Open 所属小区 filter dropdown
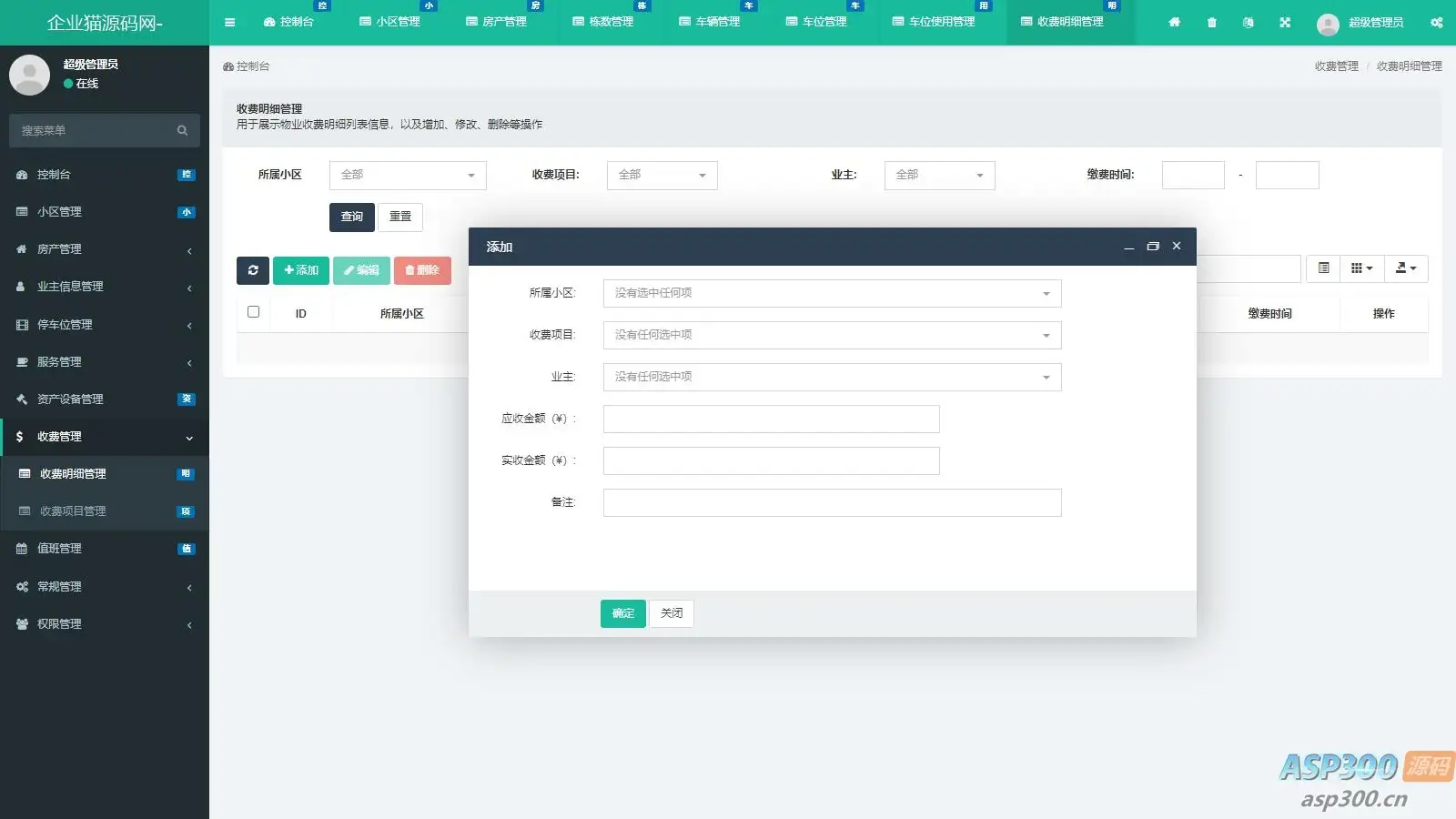The height and width of the screenshot is (819, 1456). [x=408, y=175]
